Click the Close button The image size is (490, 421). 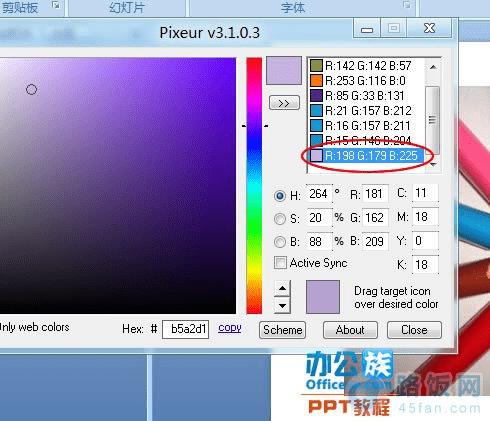click(414, 330)
